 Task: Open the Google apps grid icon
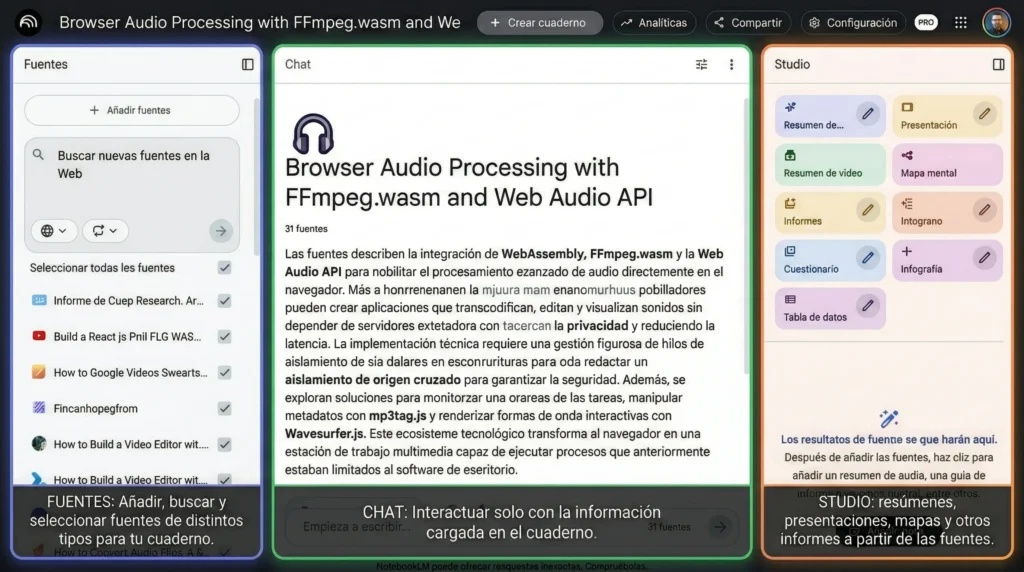961,22
